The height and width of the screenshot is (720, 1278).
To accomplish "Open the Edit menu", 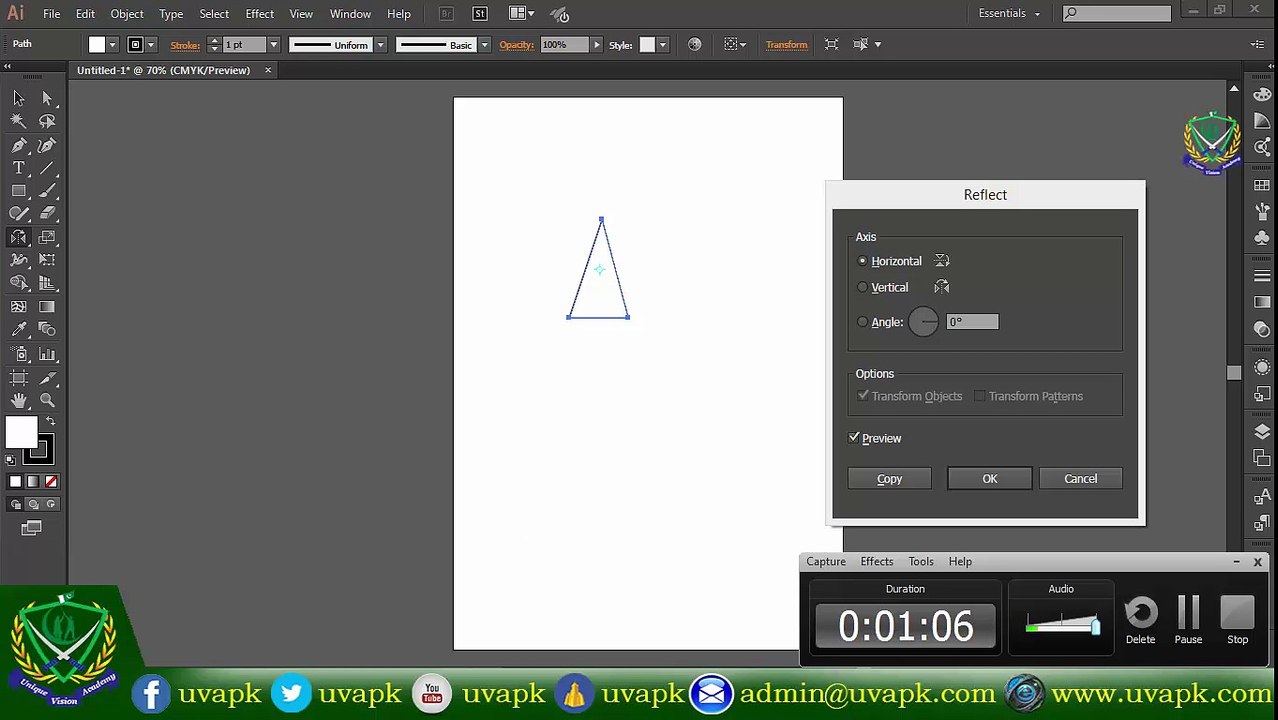I will click(x=85, y=14).
